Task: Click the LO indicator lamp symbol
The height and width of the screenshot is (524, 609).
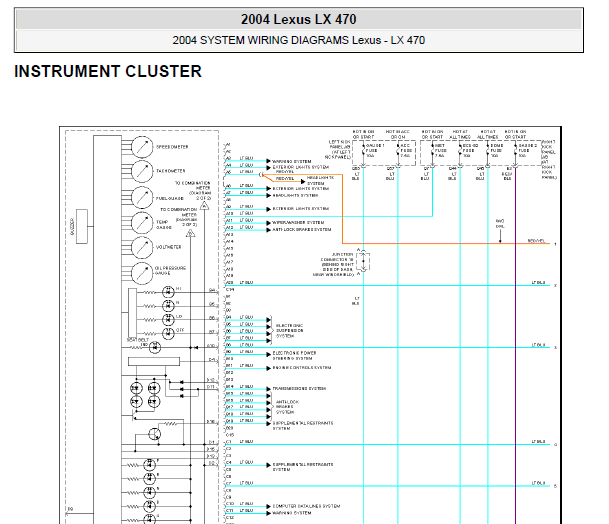Action: point(168,320)
